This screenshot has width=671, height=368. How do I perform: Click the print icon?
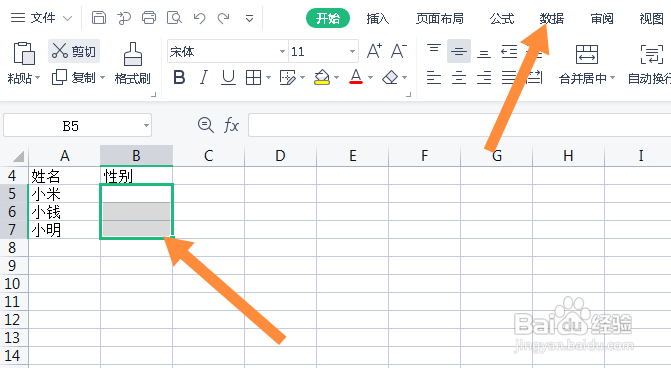point(149,18)
